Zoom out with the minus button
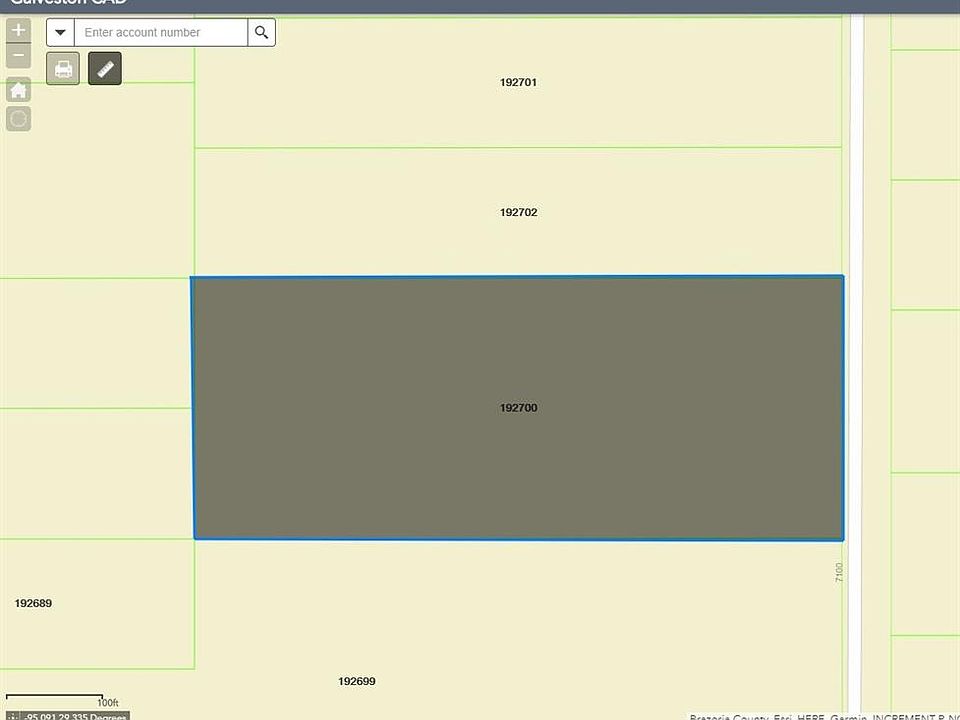This screenshot has width=960, height=720. tap(18, 56)
